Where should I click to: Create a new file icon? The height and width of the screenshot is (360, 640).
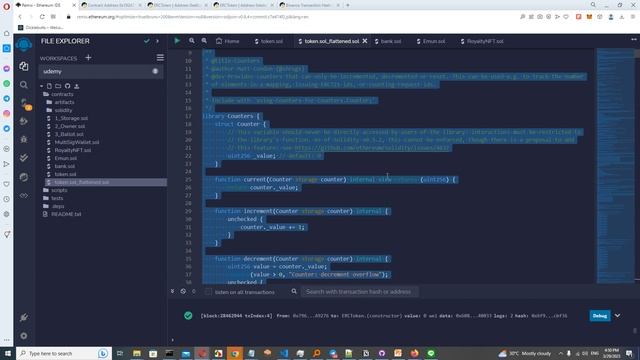(x=49, y=86)
